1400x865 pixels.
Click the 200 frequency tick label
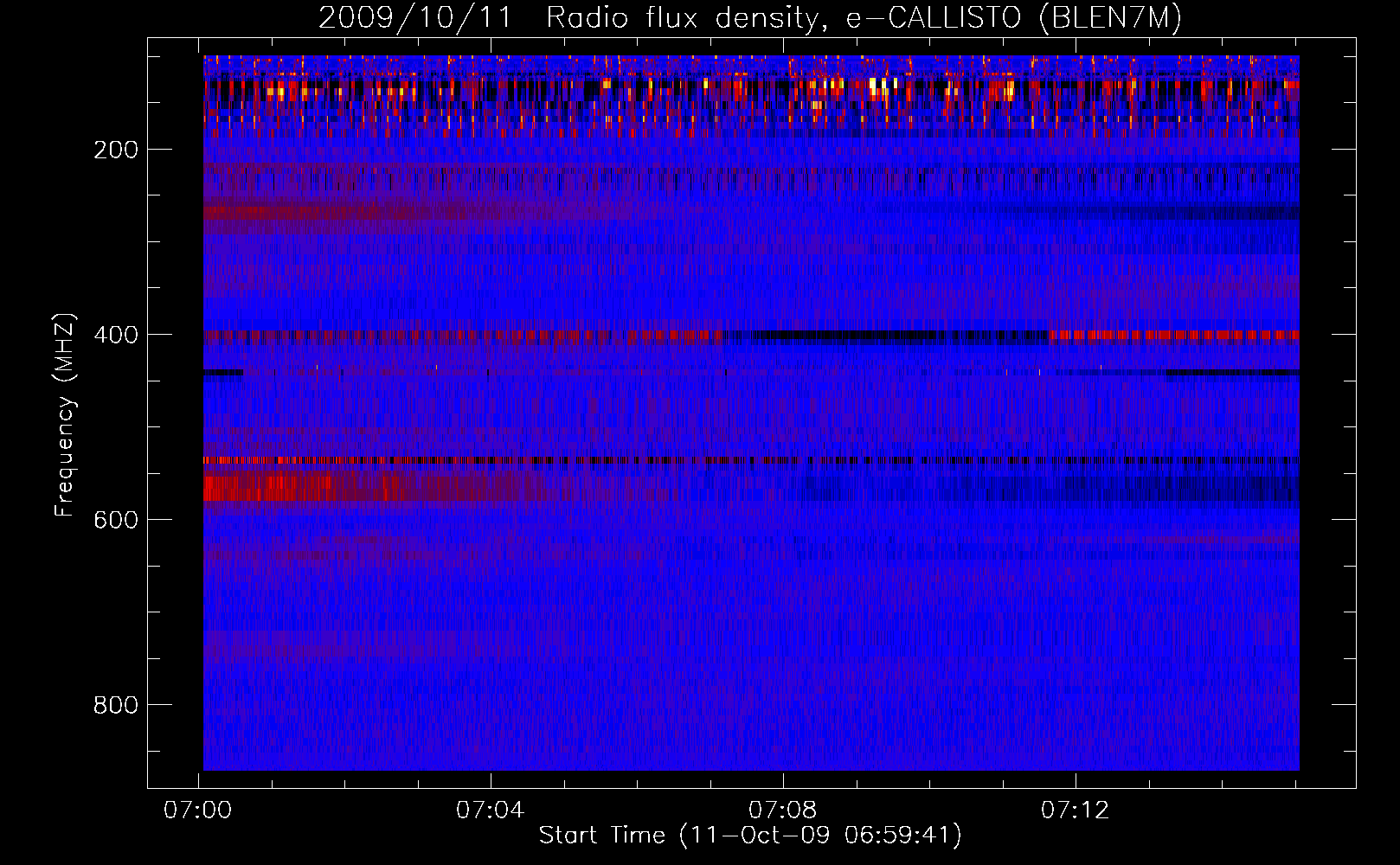click(x=116, y=150)
